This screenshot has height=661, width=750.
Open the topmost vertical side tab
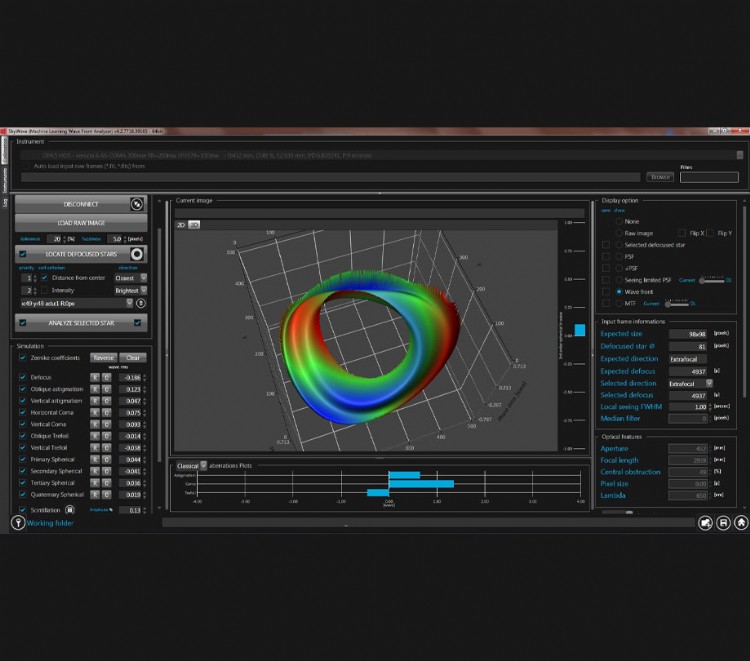click(5, 150)
